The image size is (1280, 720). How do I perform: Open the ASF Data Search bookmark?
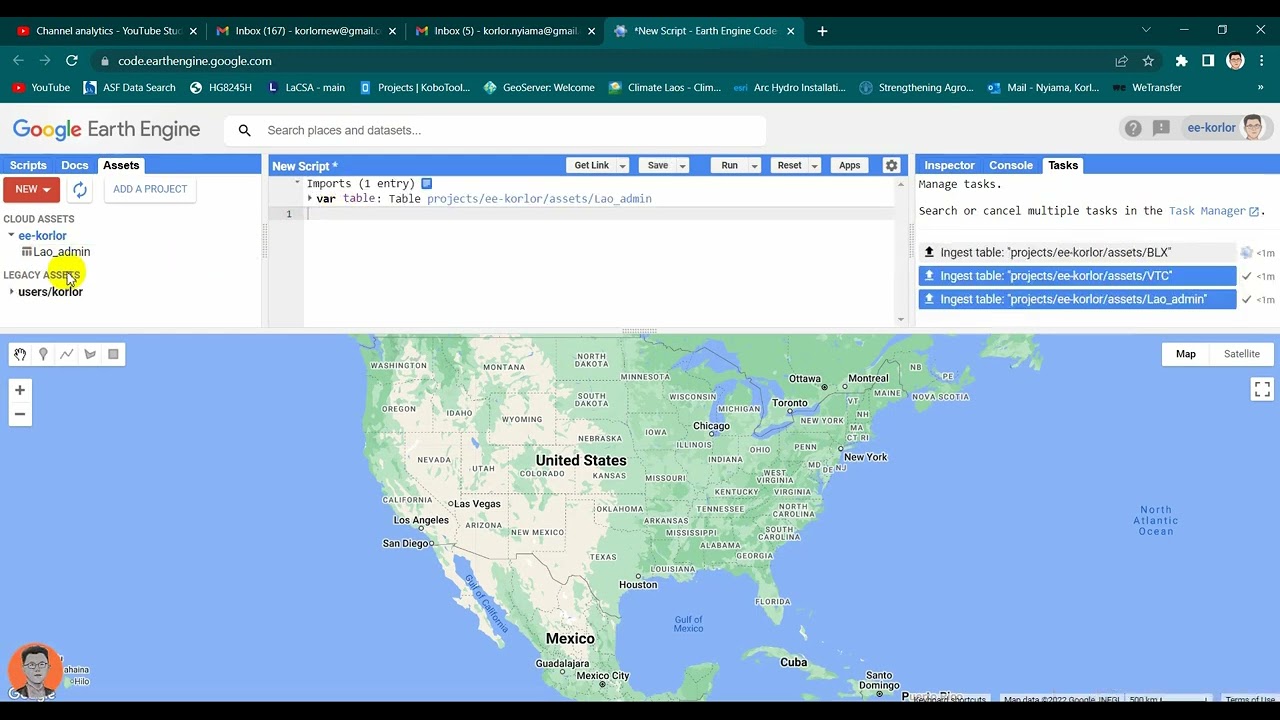coord(129,87)
